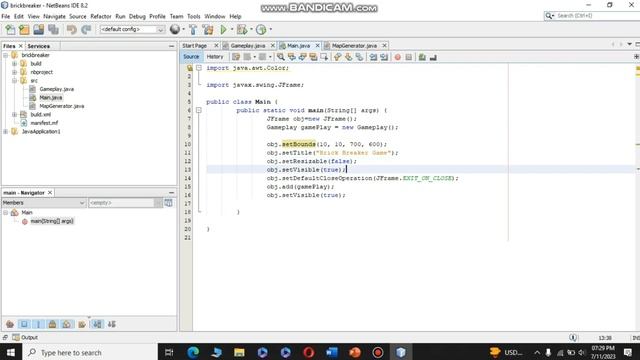Open Microsoft Edge from the taskbar
The width and height of the screenshot is (640, 360).
point(193,352)
